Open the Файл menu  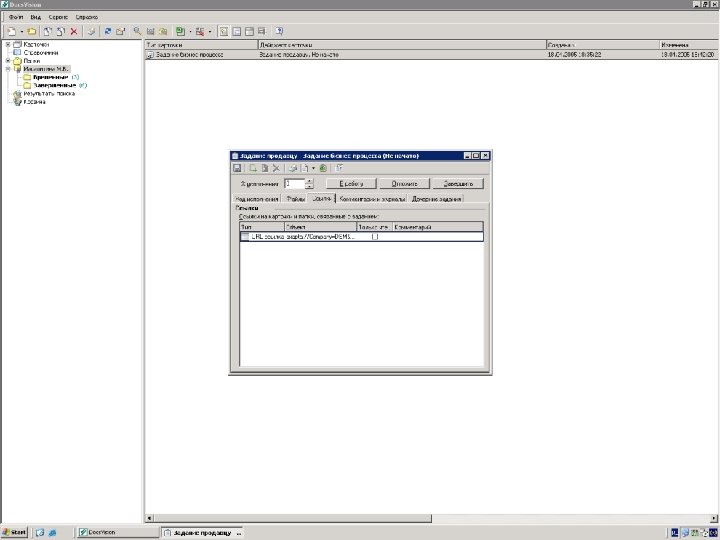tap(16, 17)
